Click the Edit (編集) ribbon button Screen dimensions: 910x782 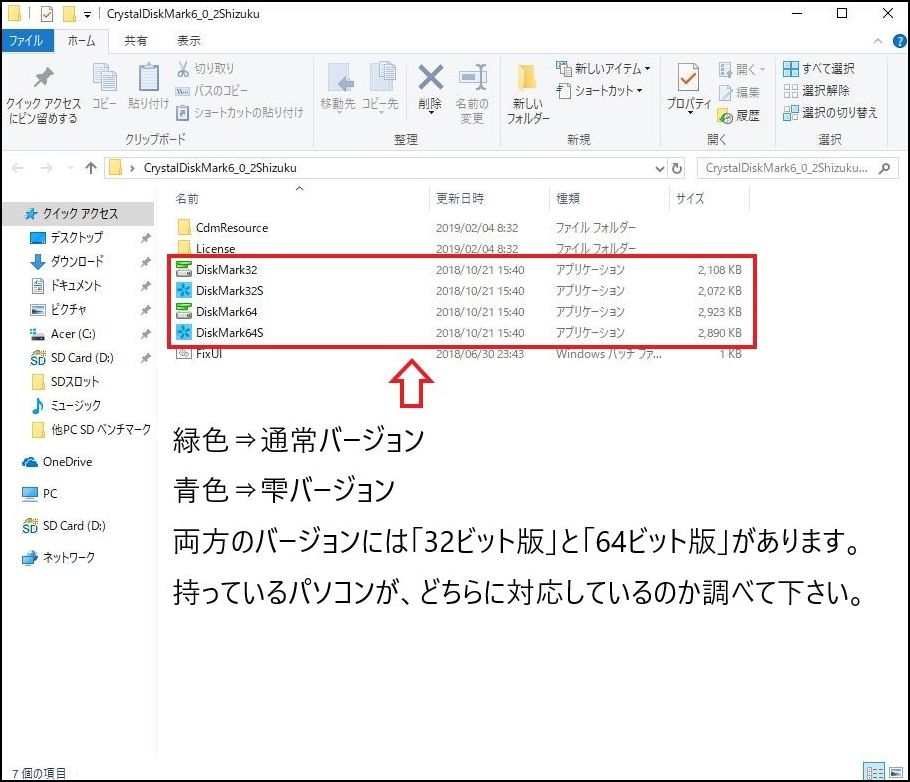click(739, 92)
